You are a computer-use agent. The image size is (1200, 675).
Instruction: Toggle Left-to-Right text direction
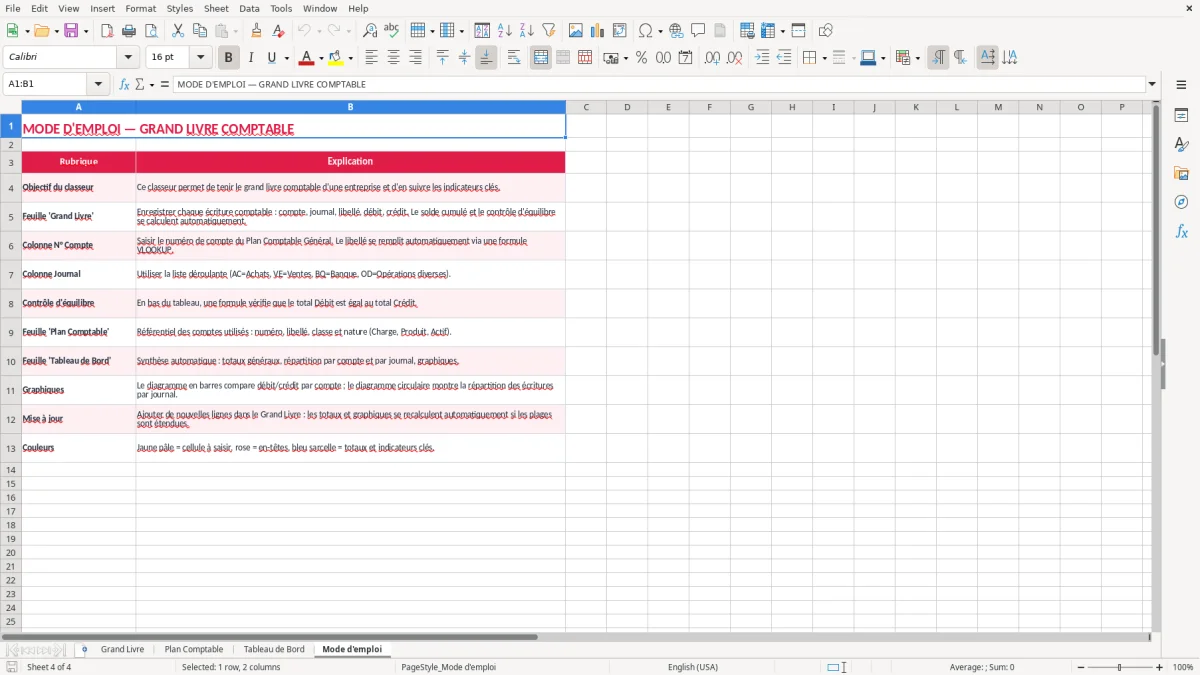point(938,58)
